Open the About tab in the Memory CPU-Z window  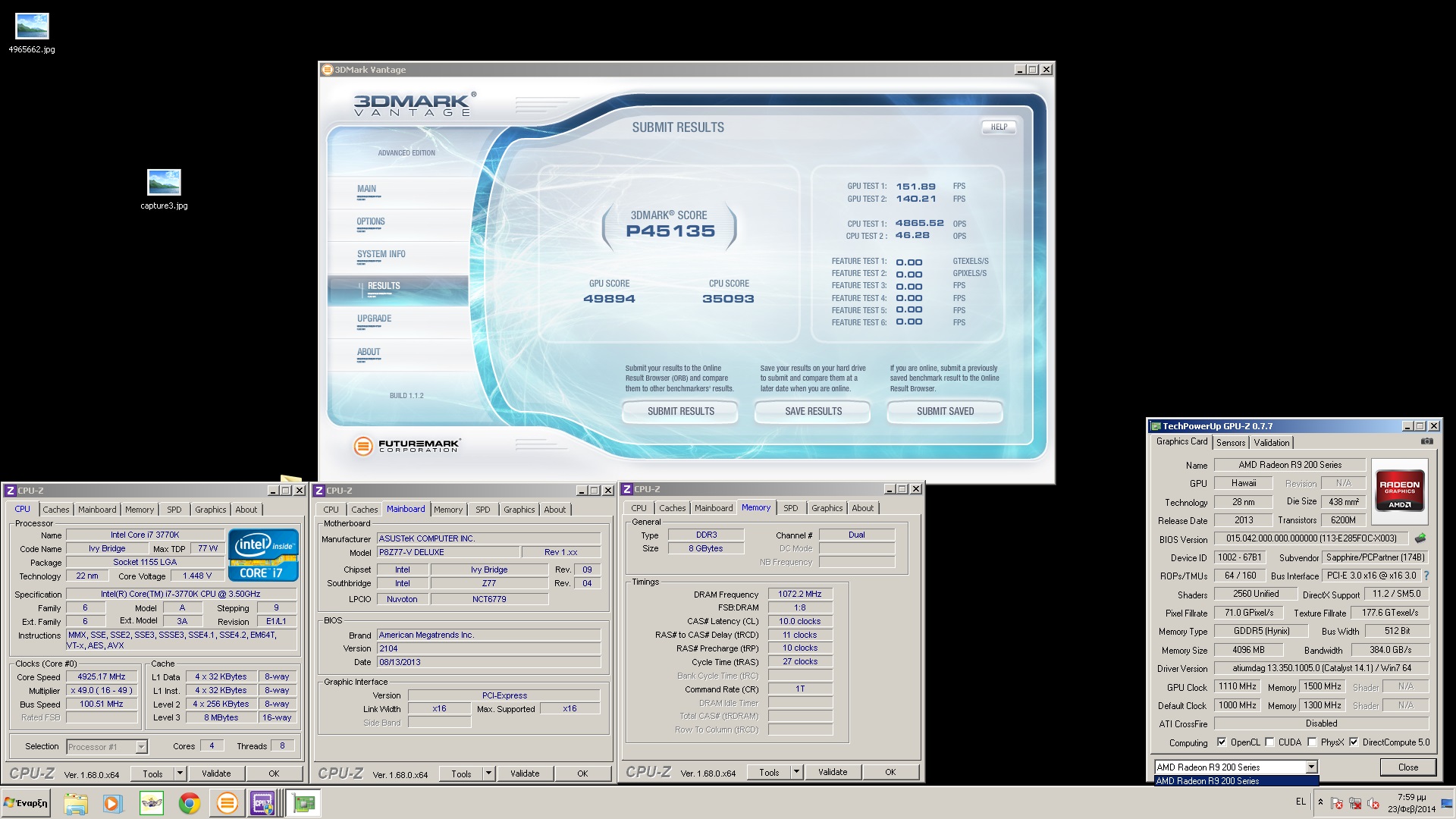coord(862,508)
